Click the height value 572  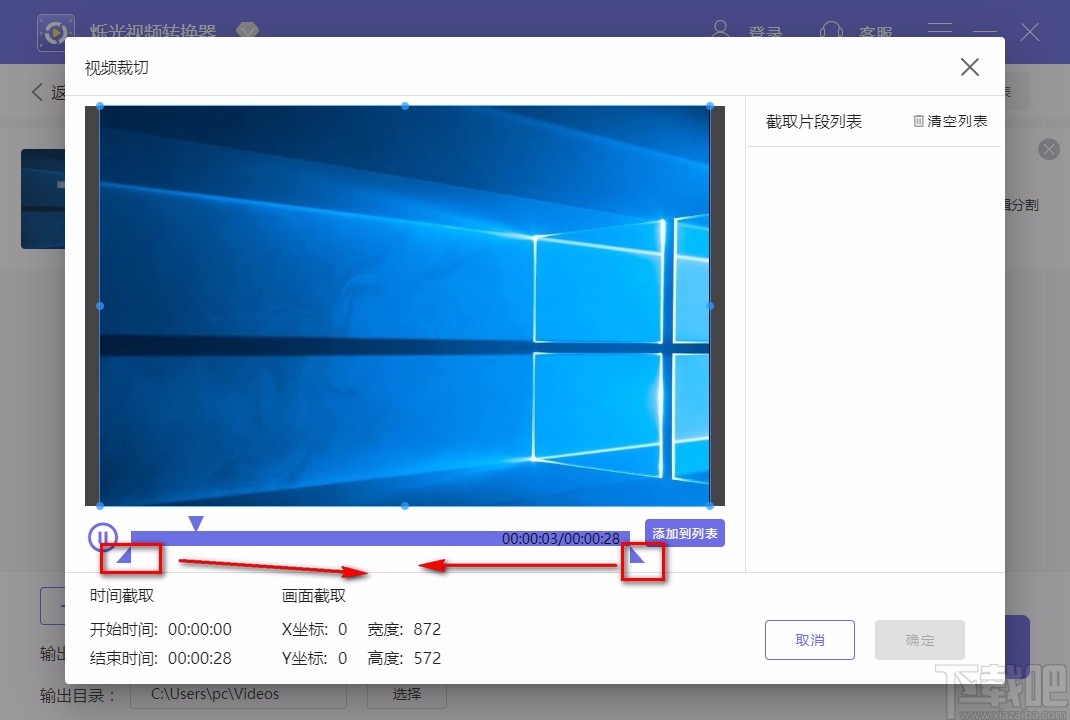[427, 659]
